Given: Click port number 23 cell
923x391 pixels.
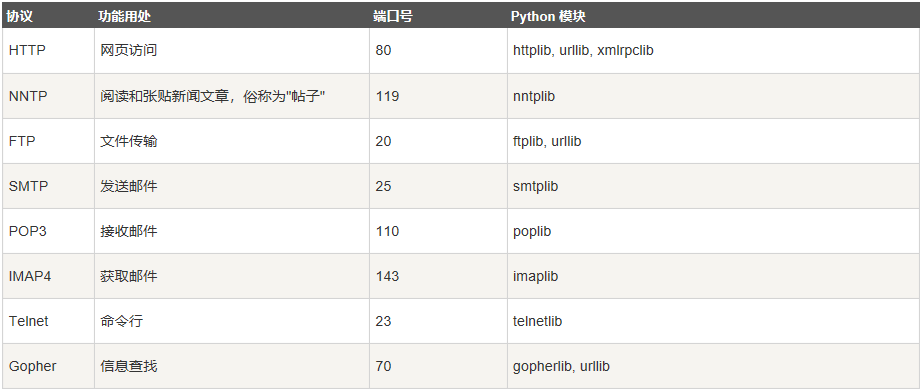Looking at the screenshot, I should 439,321.
